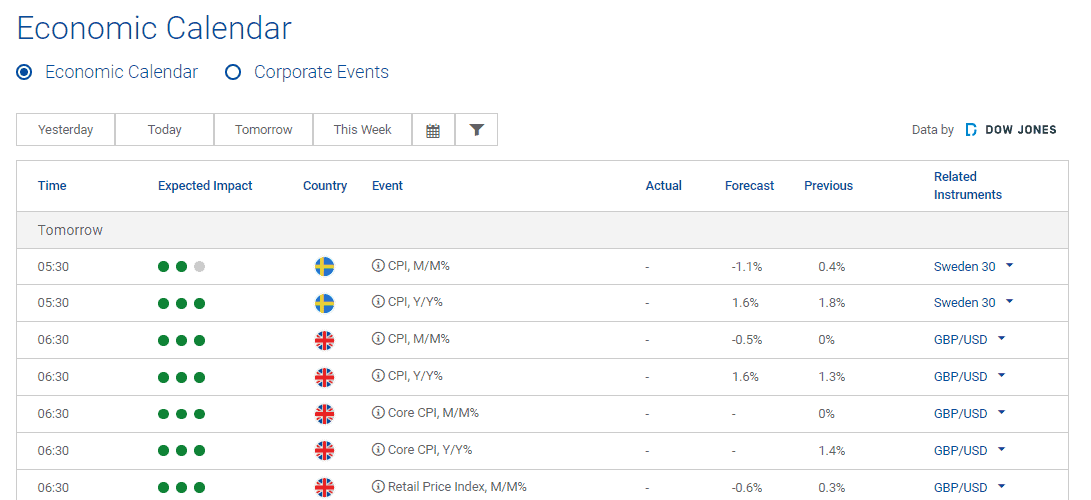The image size is (1091, 500).
Task: Click Sweden flag in CPI, Y/Y% row
Action: tap(324, 303)
